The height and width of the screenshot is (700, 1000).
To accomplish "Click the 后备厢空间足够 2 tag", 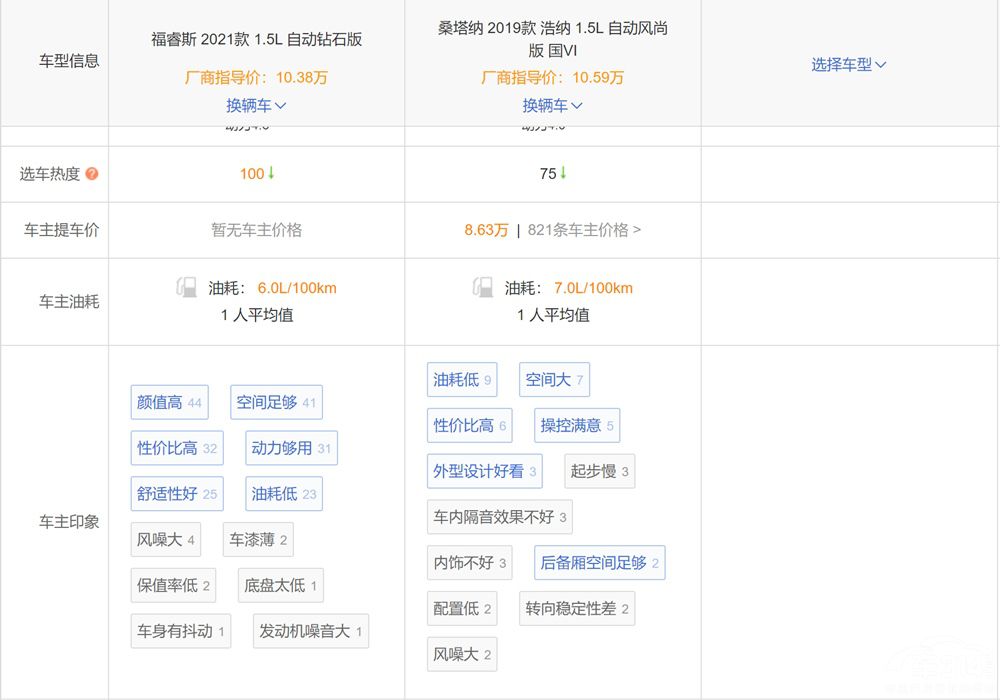I will point(599,563).
